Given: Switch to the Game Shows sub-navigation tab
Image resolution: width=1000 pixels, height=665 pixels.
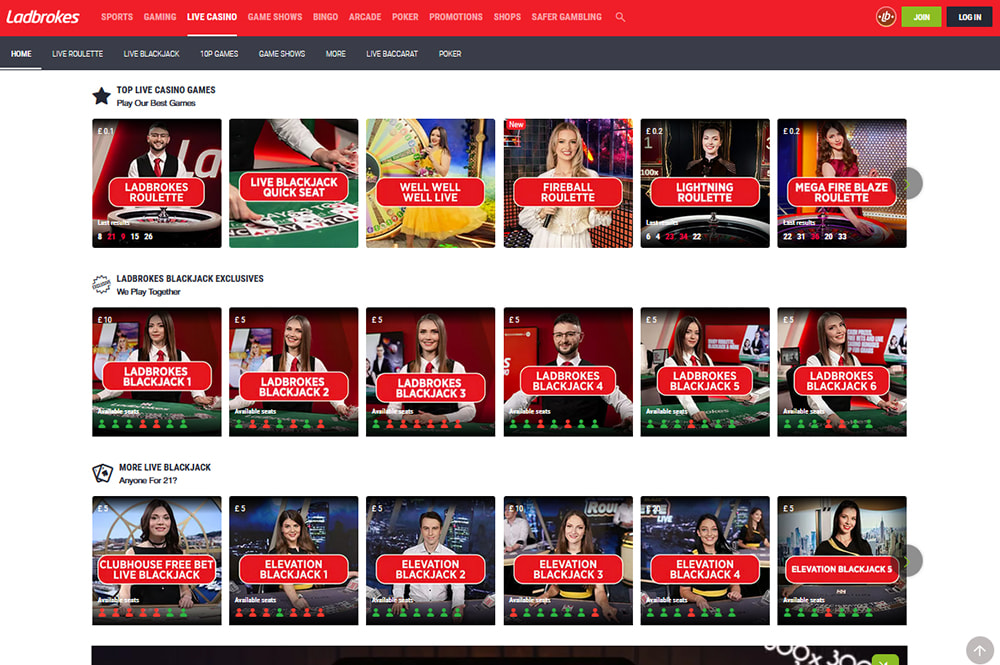Looking at the screenshot, I should [x=282, y=54].
